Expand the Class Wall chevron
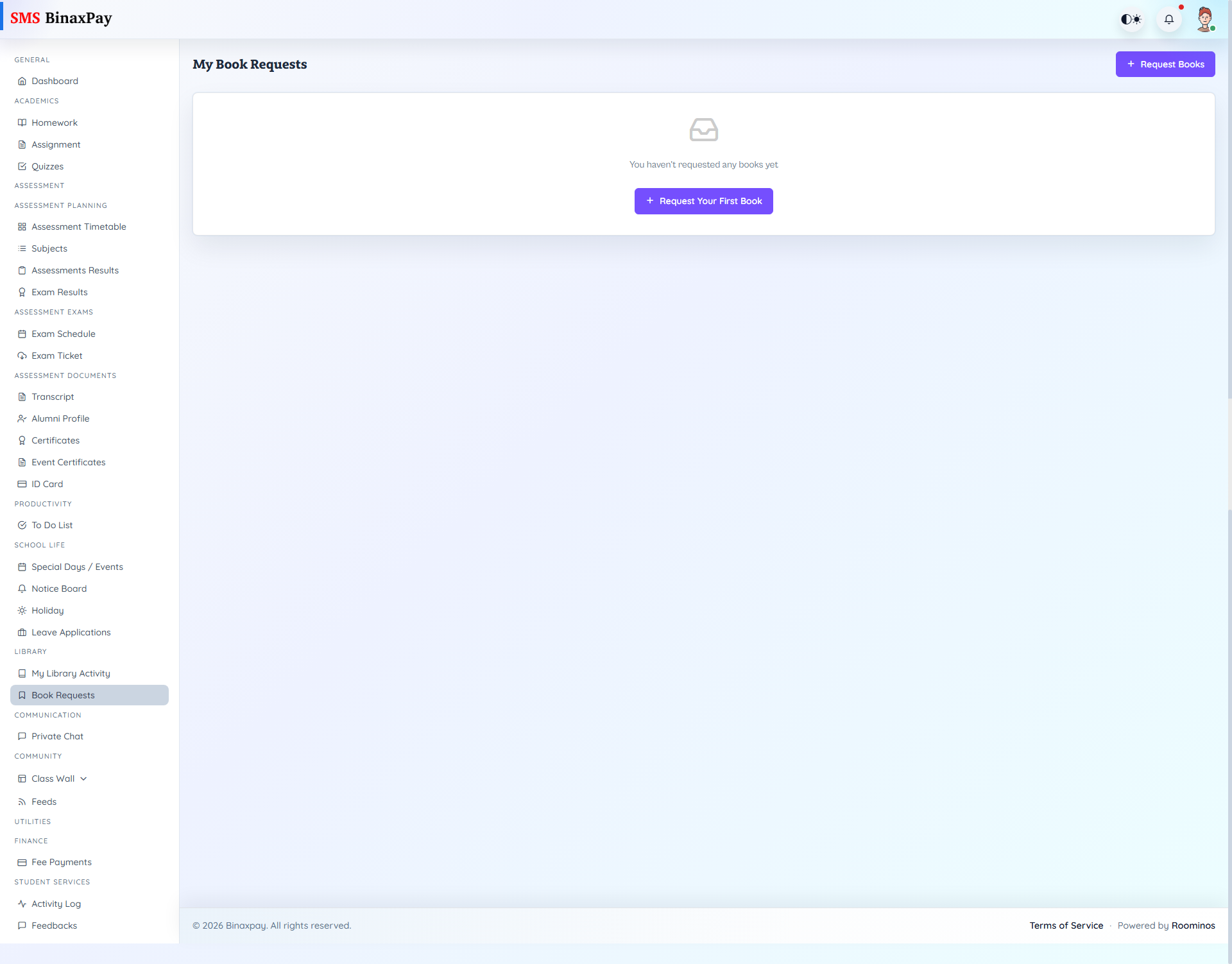The height and width of the screenshot is (964, 1232). click(x=83, y=779)
